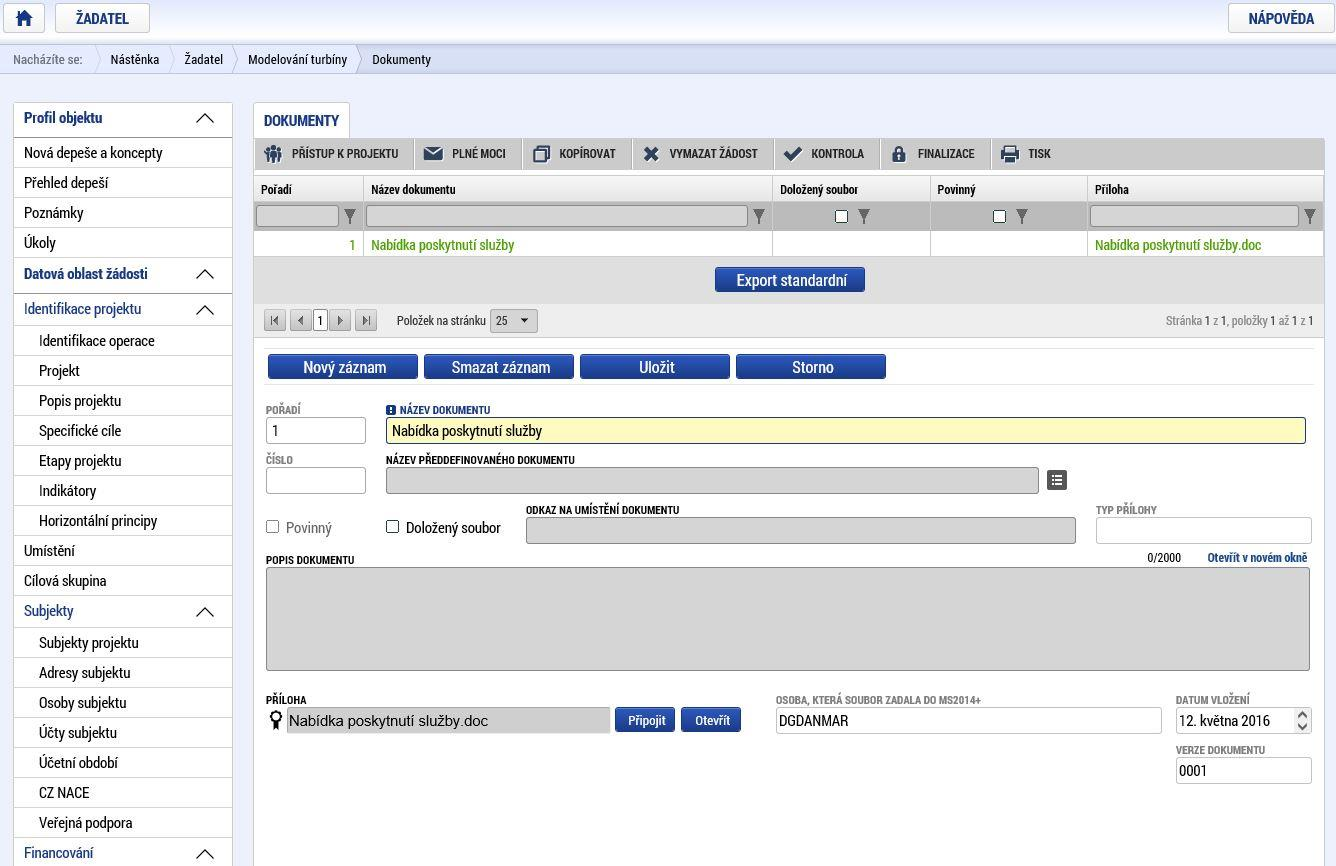Toggle Doložený soubor filter checkbox in table header
Viewport: 1336px width, 866px height.
point(841,216)
